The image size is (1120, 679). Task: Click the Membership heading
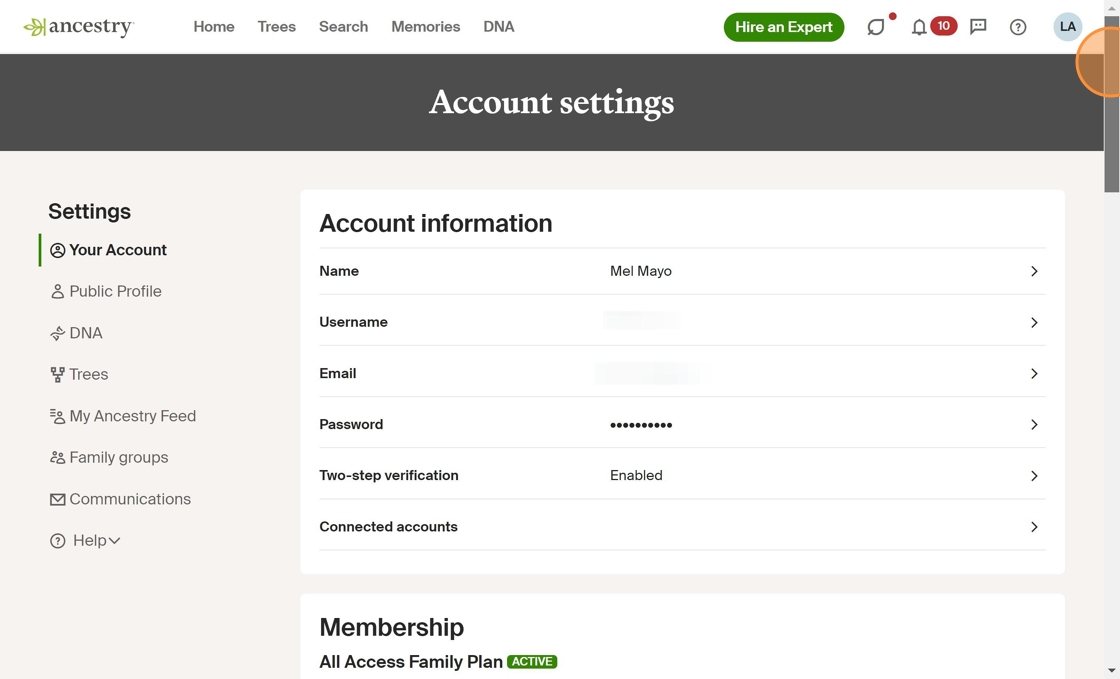coord(391,627)
